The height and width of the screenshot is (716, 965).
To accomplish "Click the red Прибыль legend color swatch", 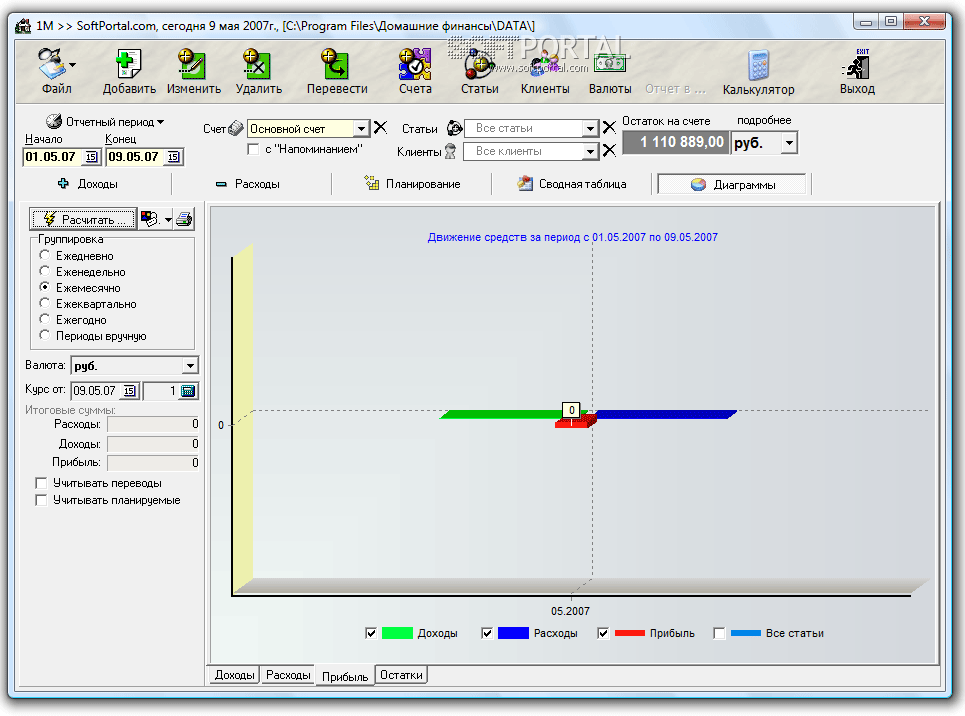I will click(x=630, y=633).
